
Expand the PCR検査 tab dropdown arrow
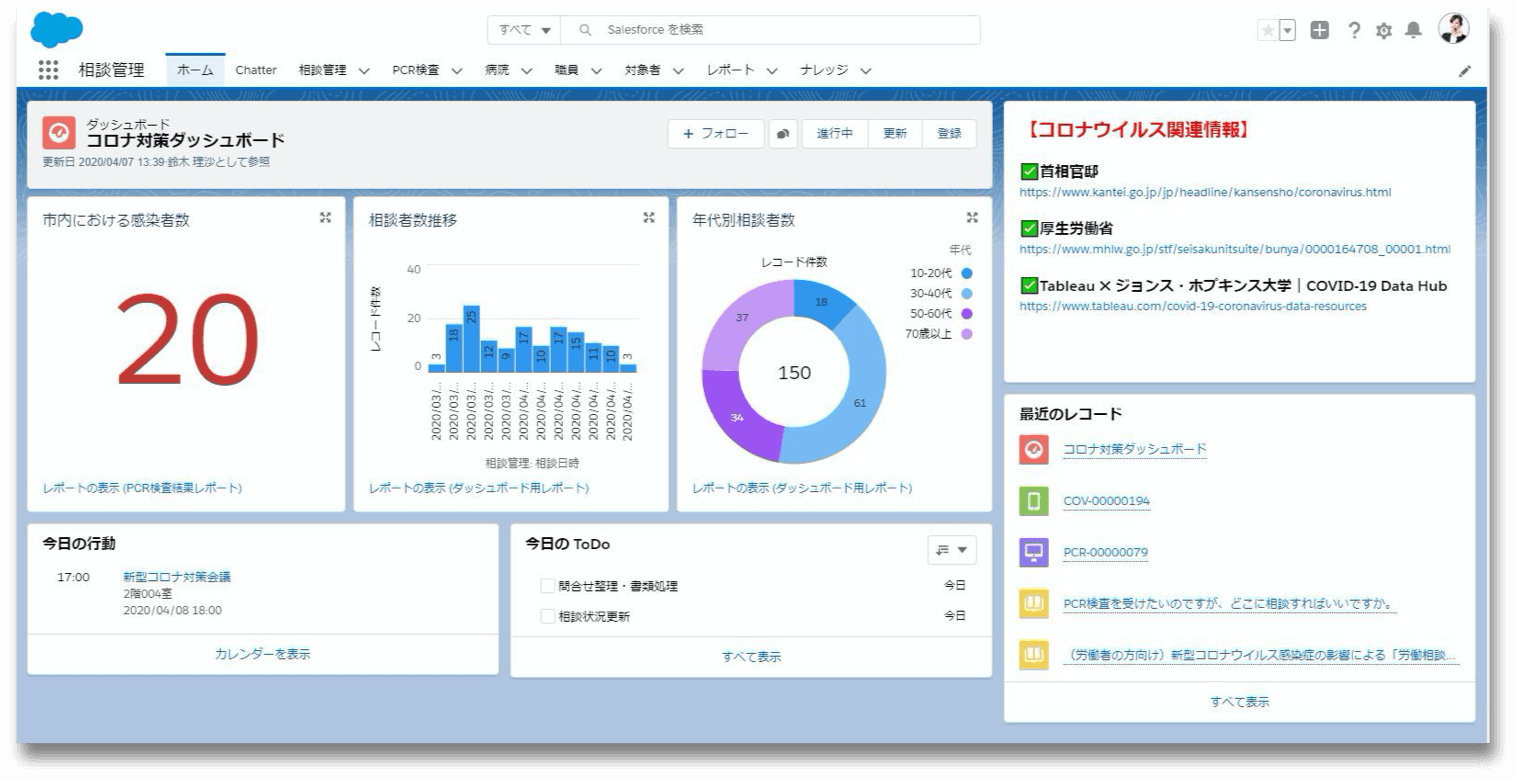tap(456, 71)
